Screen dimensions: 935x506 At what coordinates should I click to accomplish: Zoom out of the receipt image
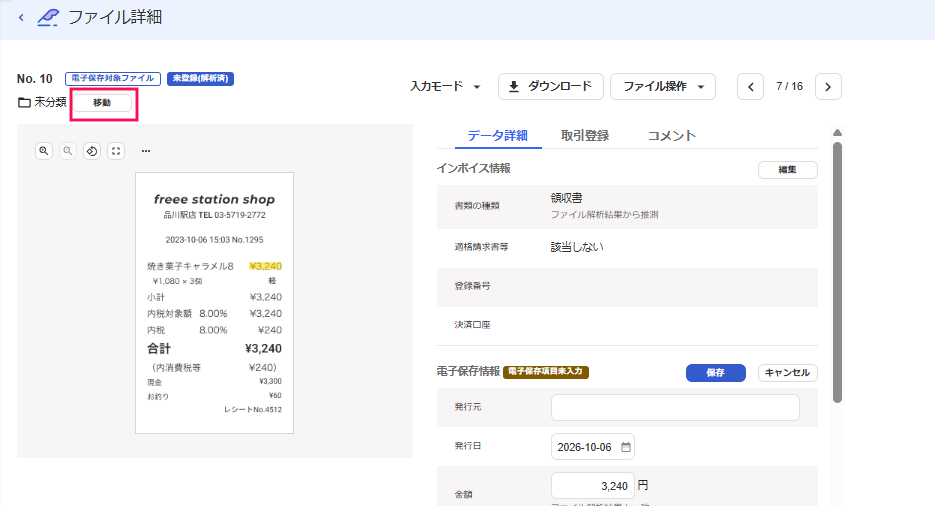[68, 151]
